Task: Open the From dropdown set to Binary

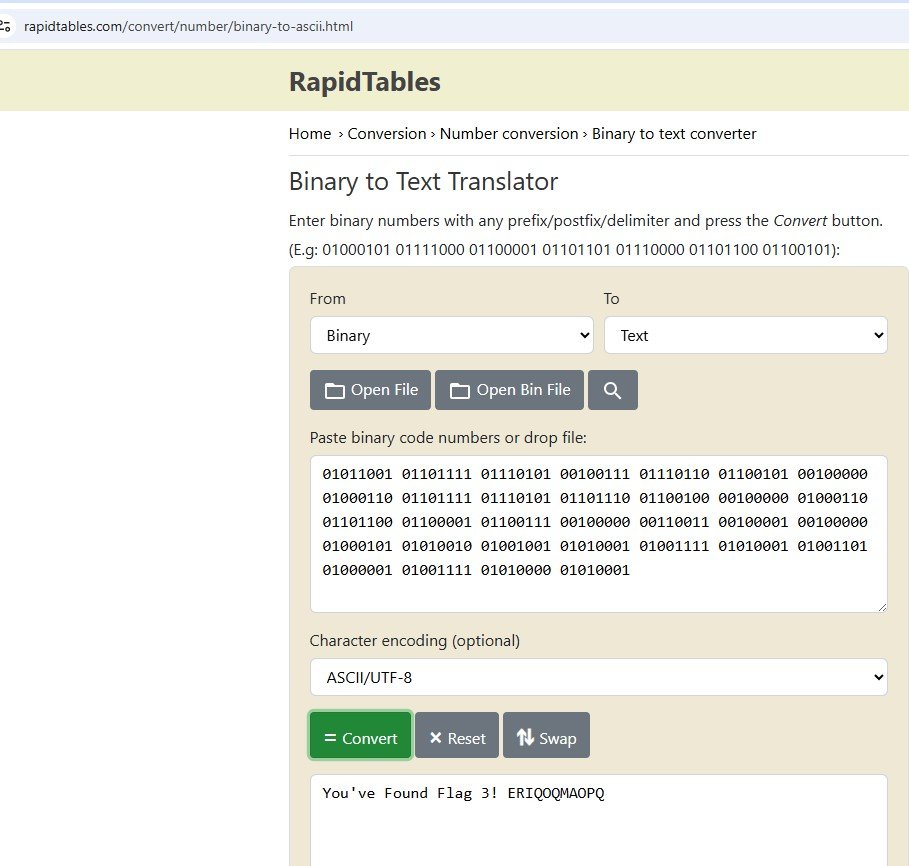Action: coord(451,335)
